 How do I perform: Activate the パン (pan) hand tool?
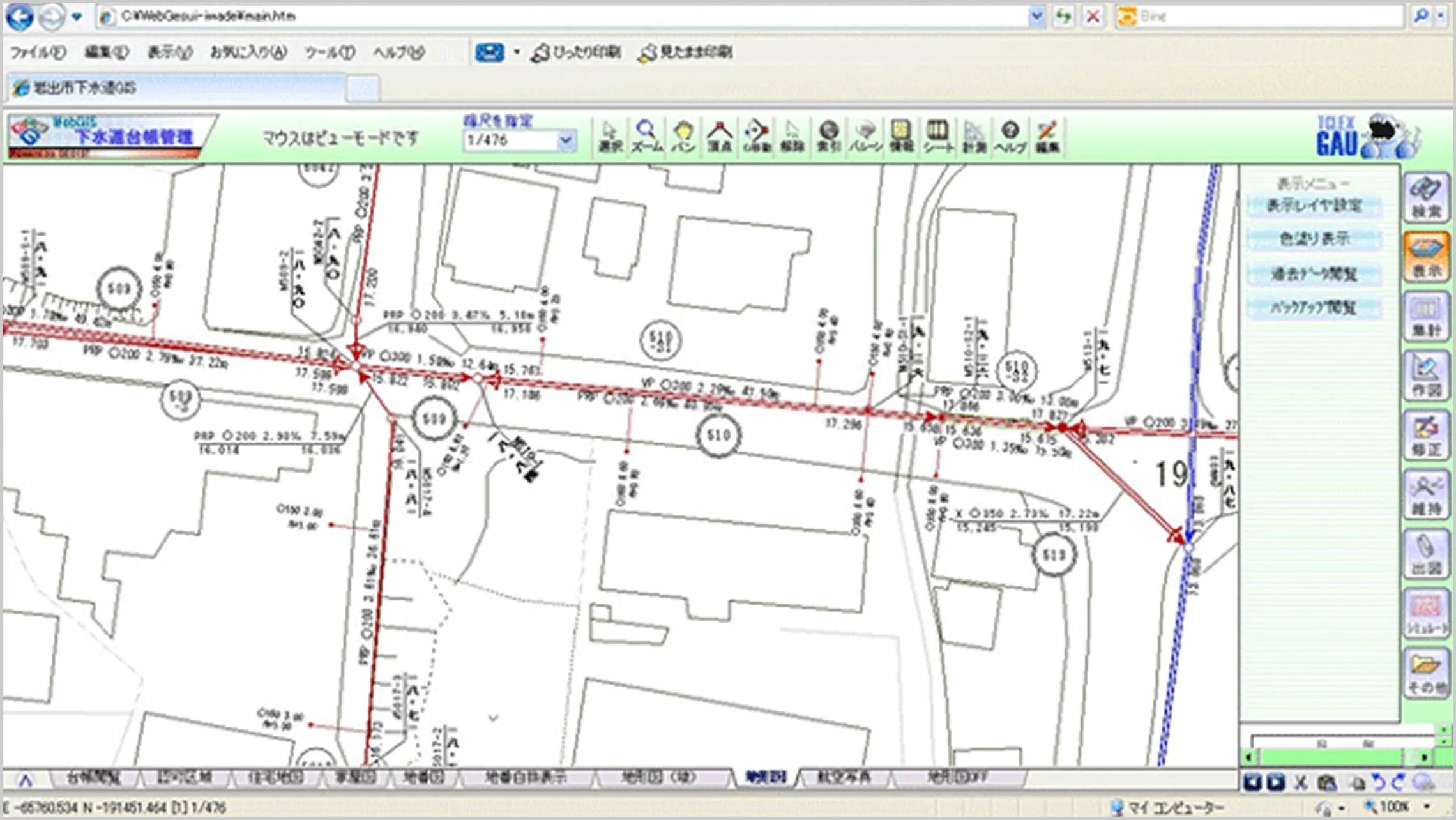[x=683, y=136]
